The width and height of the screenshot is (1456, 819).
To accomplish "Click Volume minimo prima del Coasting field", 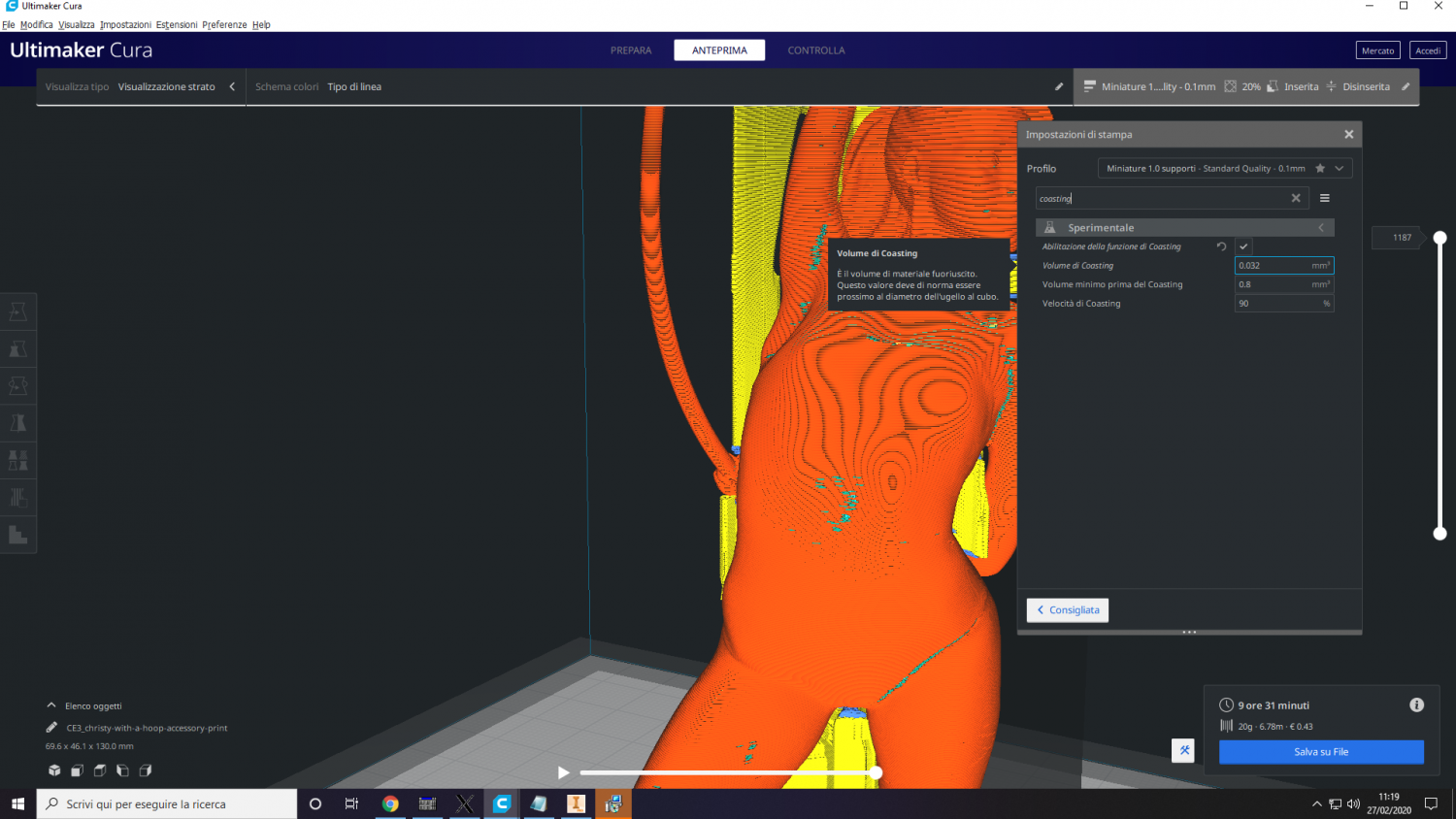I will [1284, 284].
